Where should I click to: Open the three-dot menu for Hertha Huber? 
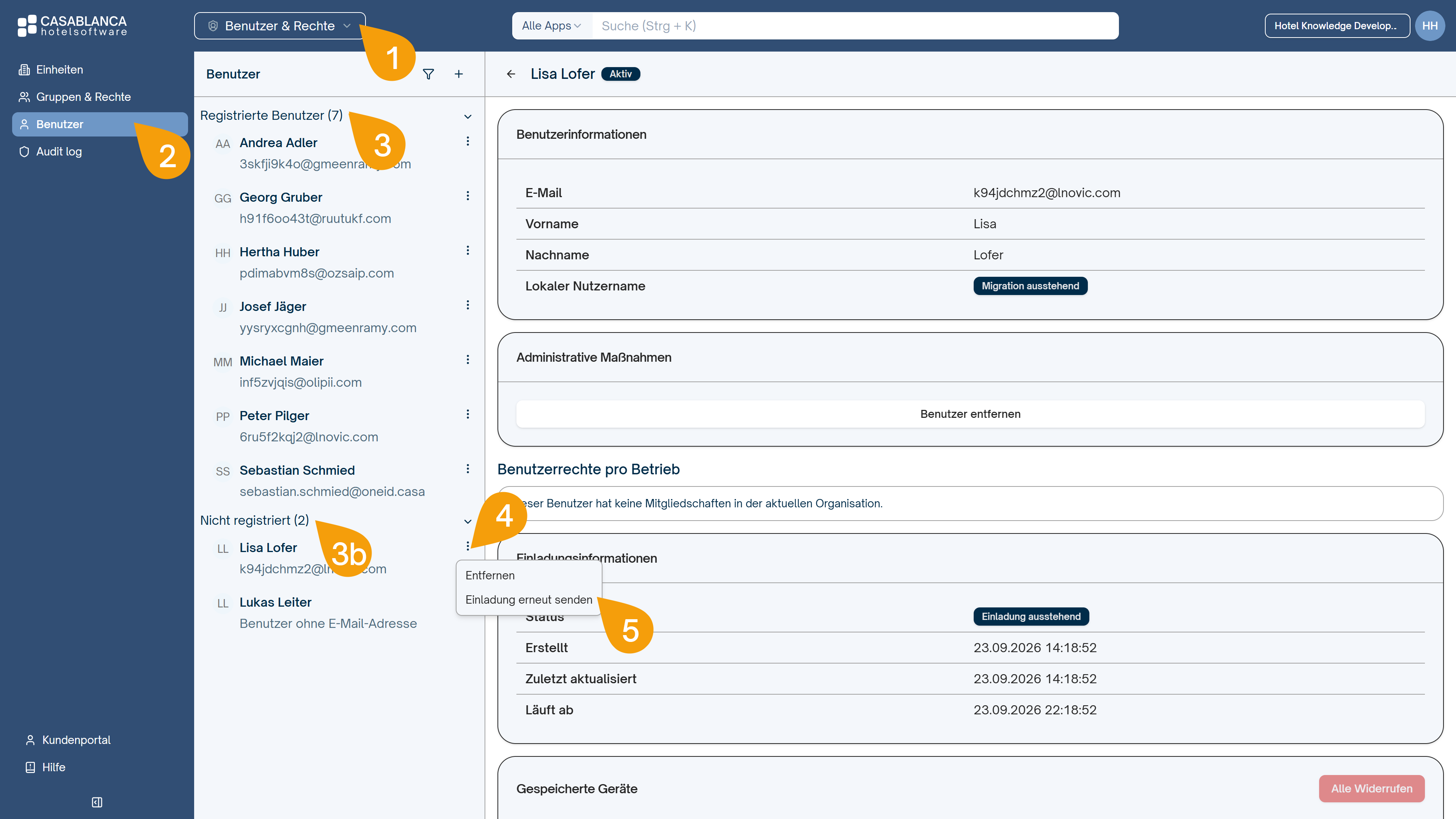click(468, 250)
